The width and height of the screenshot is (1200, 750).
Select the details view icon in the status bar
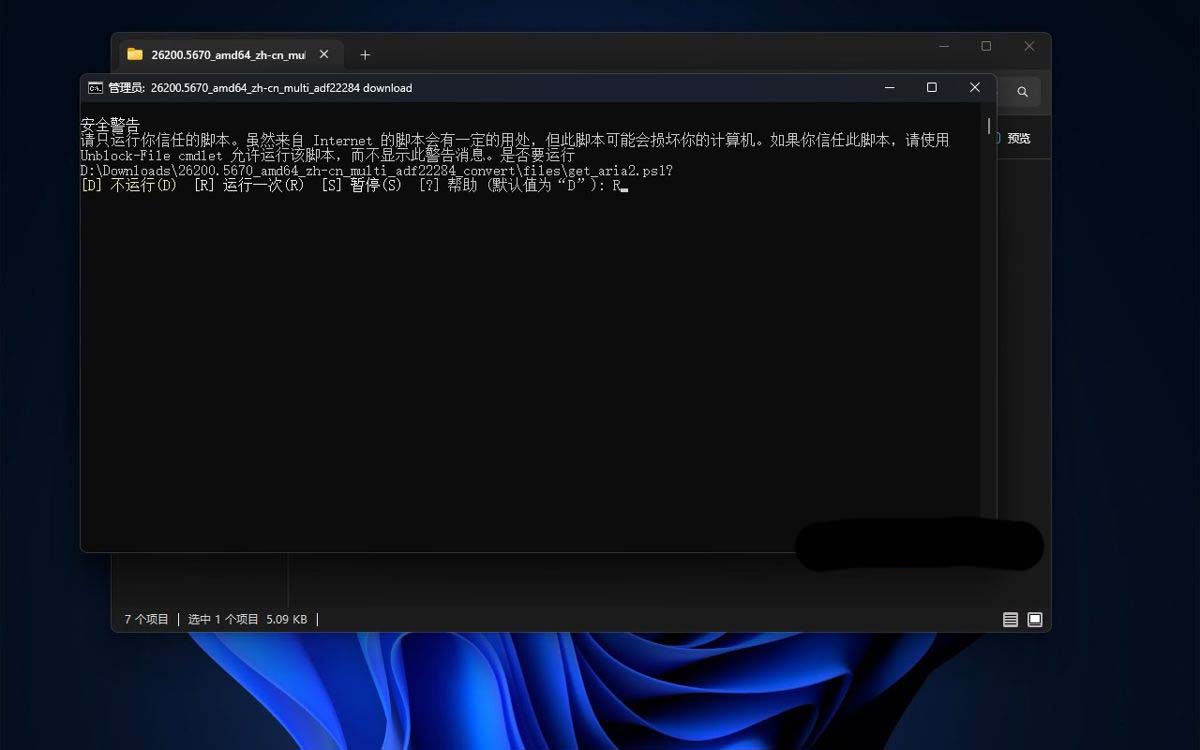click(x=1010, y=619)
